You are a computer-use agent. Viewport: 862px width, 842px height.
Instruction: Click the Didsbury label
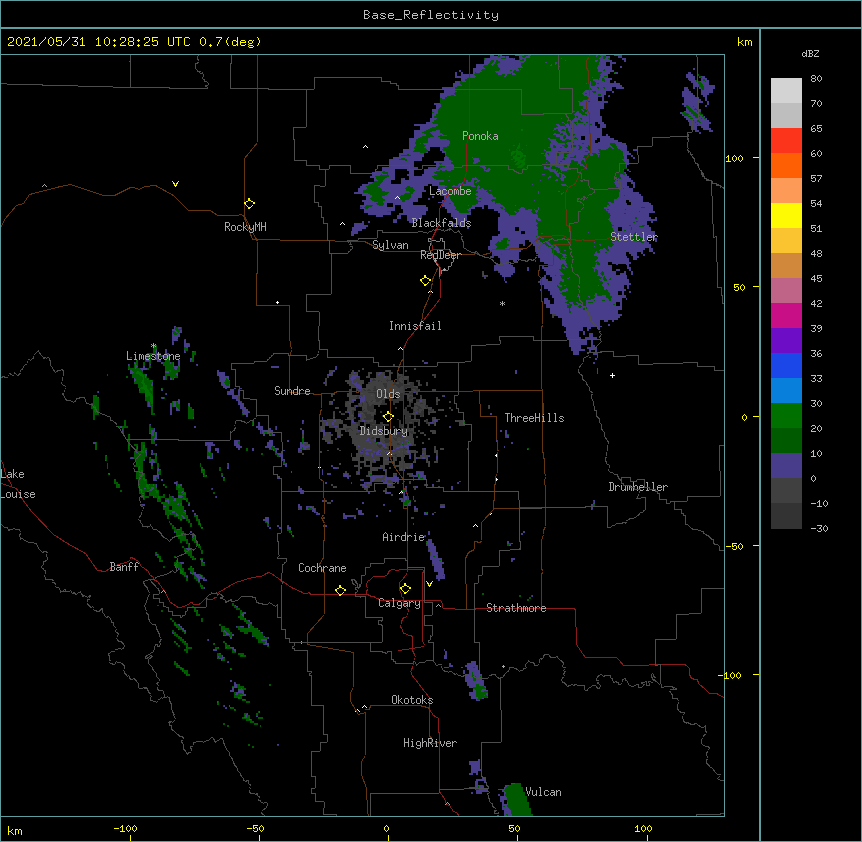[384, 431]
